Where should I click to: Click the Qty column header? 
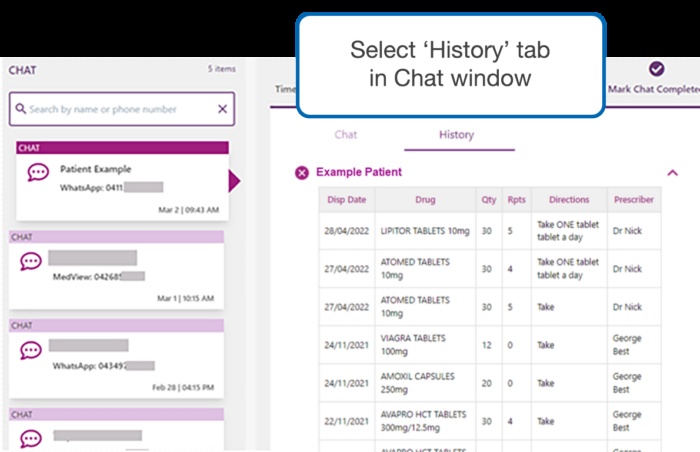[x=489, y=200]
